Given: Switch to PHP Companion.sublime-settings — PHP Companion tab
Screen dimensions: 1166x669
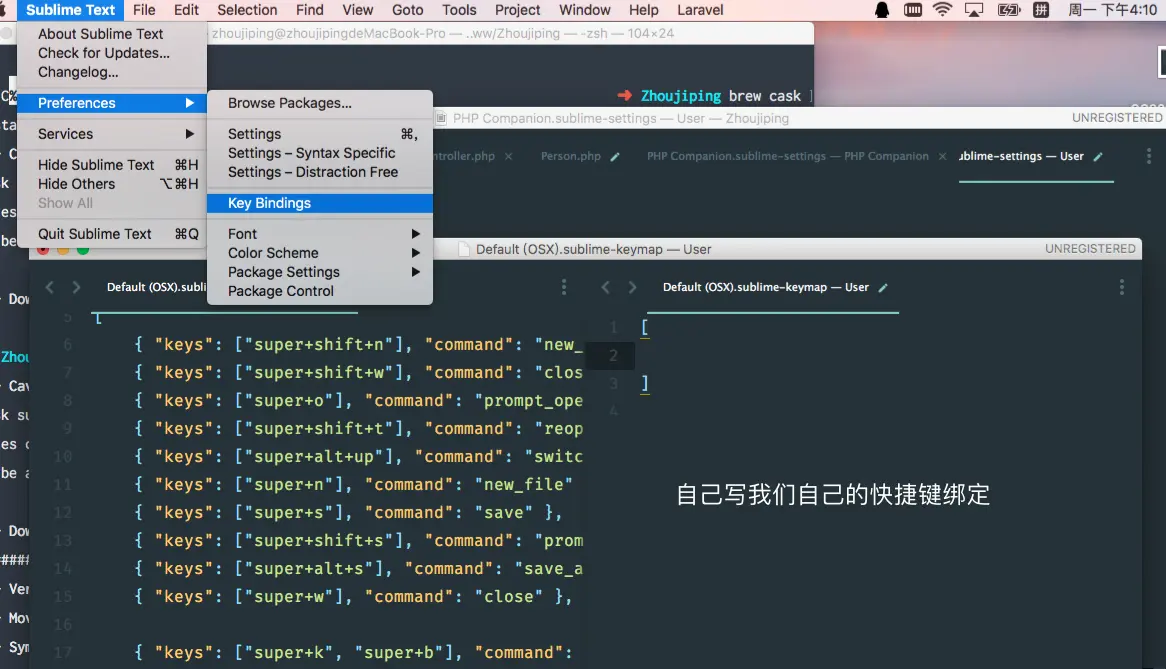Looking at the screenshot, I should tap(787, 156).
